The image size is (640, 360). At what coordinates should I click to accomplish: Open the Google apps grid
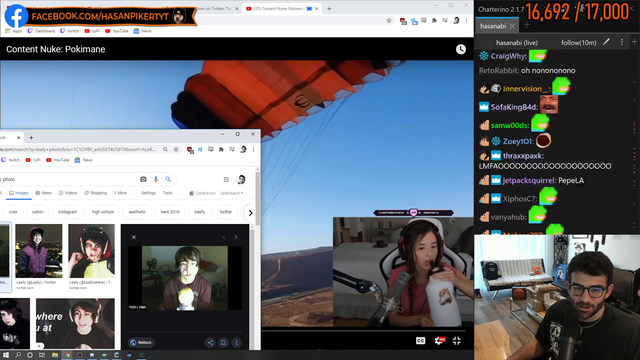pos(226,179)
